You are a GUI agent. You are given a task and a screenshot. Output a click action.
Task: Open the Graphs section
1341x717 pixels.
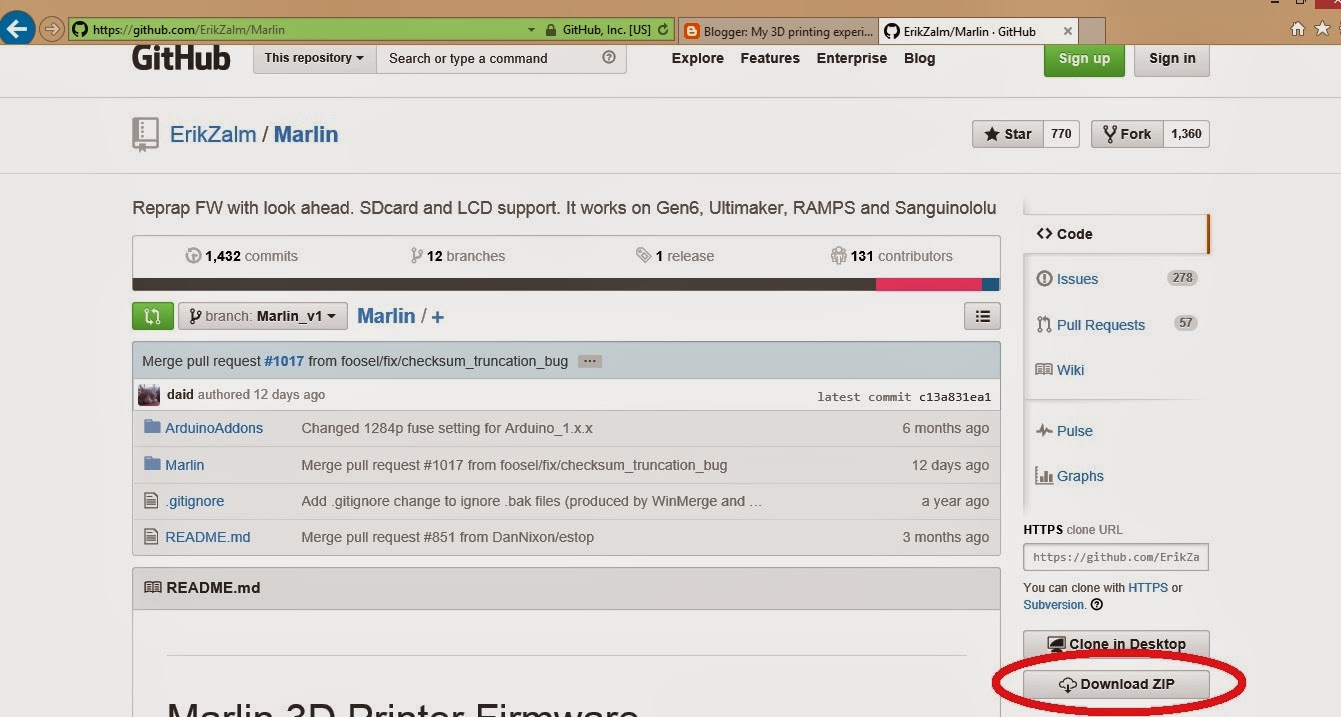(1079, 475)
